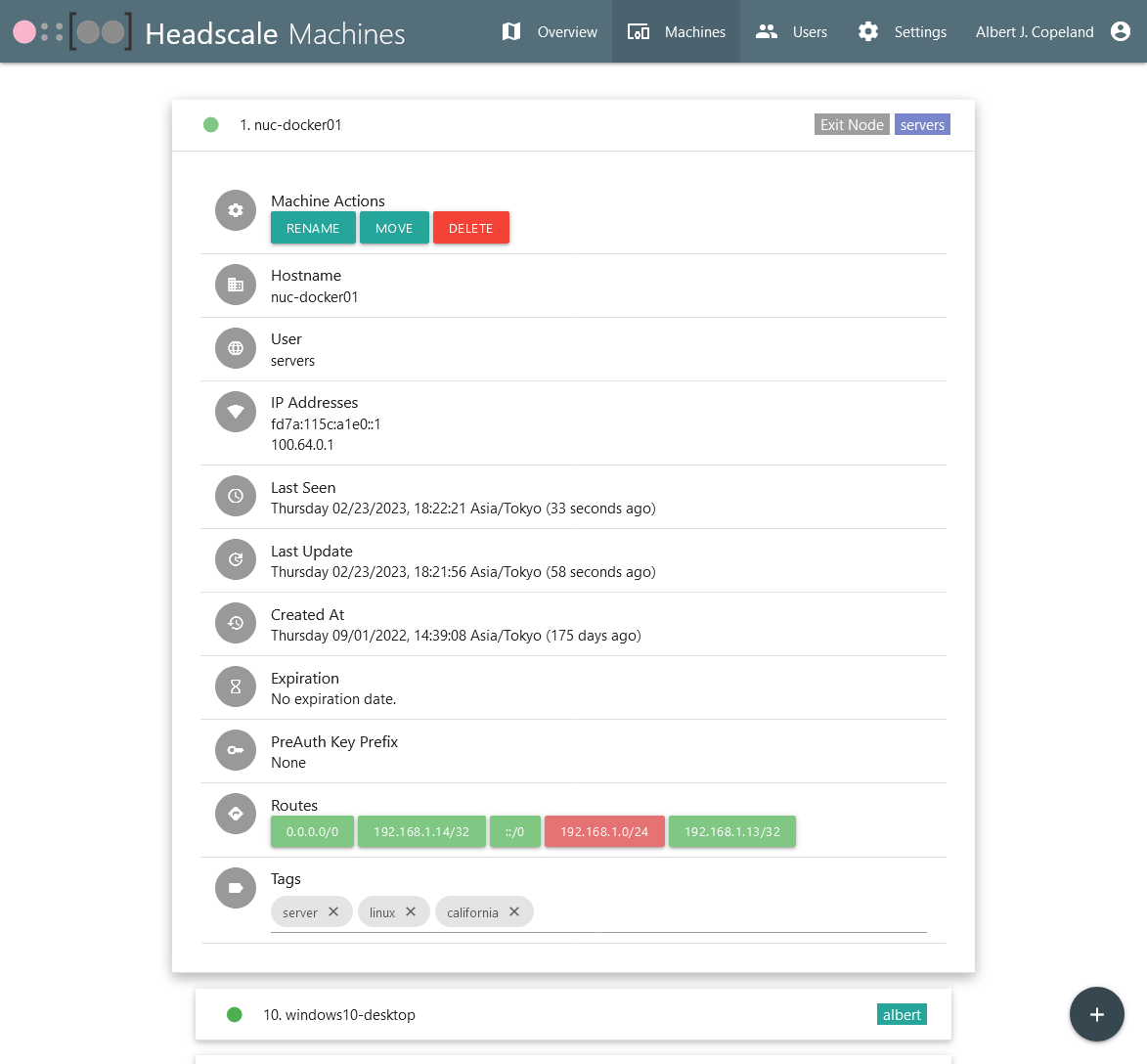Add a new machine with plus button
The image size is (1147, 1064).
pyautogui.click(x=1096, y=1014)
